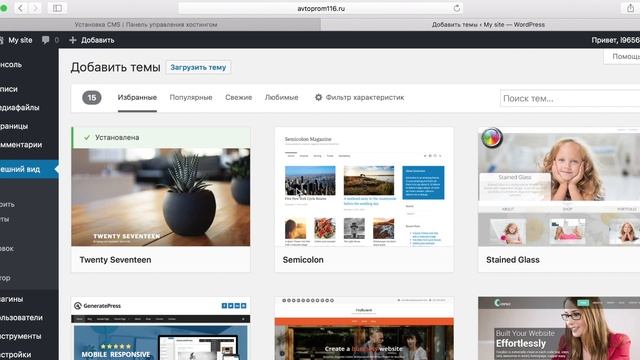The image size is (640, 360).
Task: Open the Комментарии sidebar menu item
Action: (29, 144)
